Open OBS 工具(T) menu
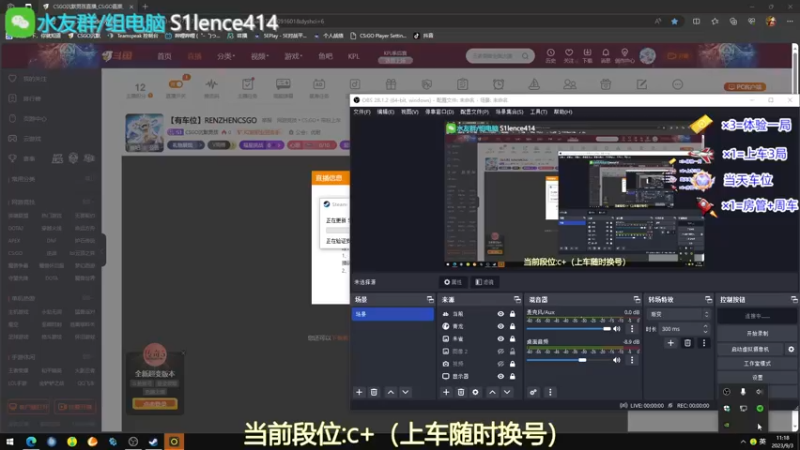The height and width of the screenshot is (450, 800). pos(538,112)
